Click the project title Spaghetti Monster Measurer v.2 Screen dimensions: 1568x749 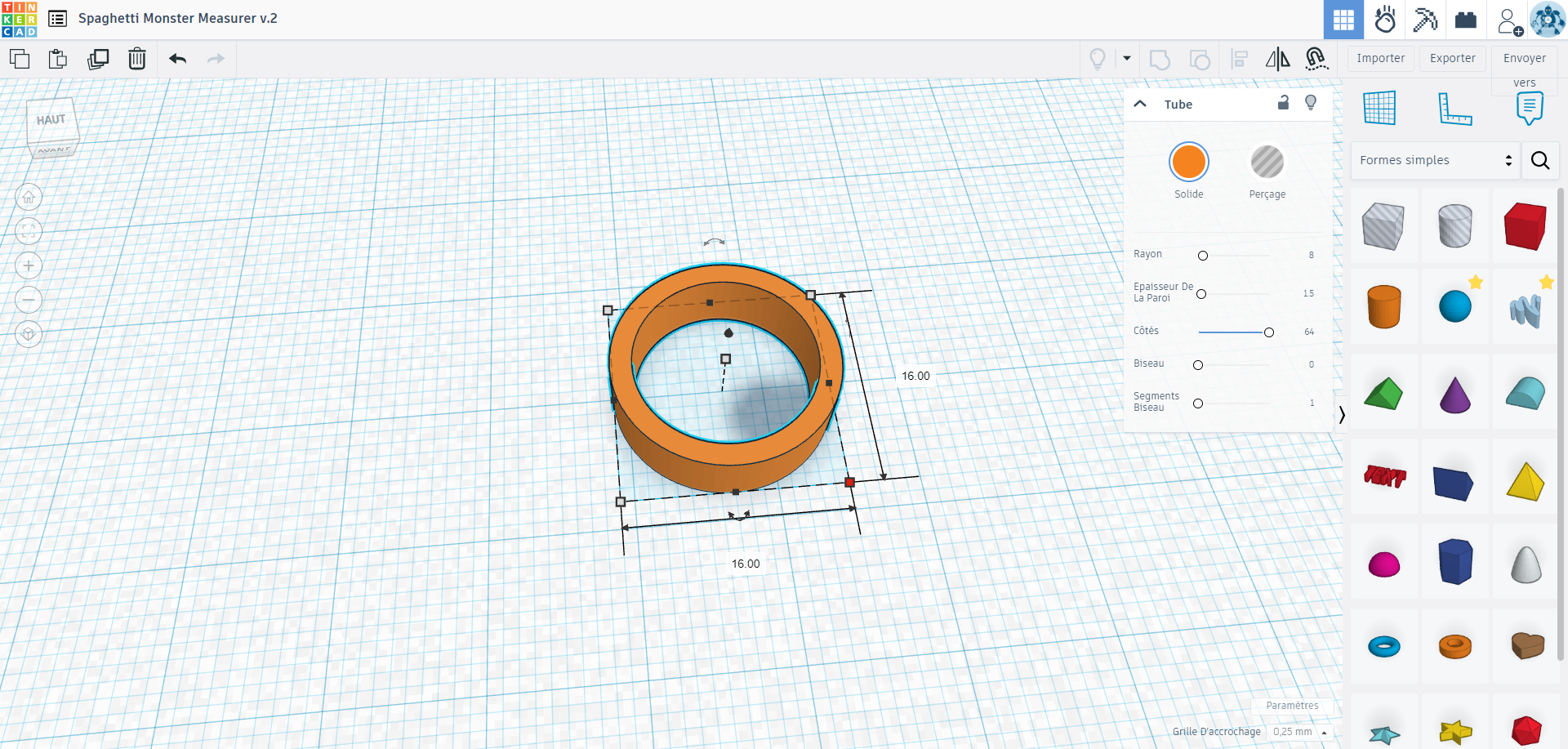click(178, 18)
